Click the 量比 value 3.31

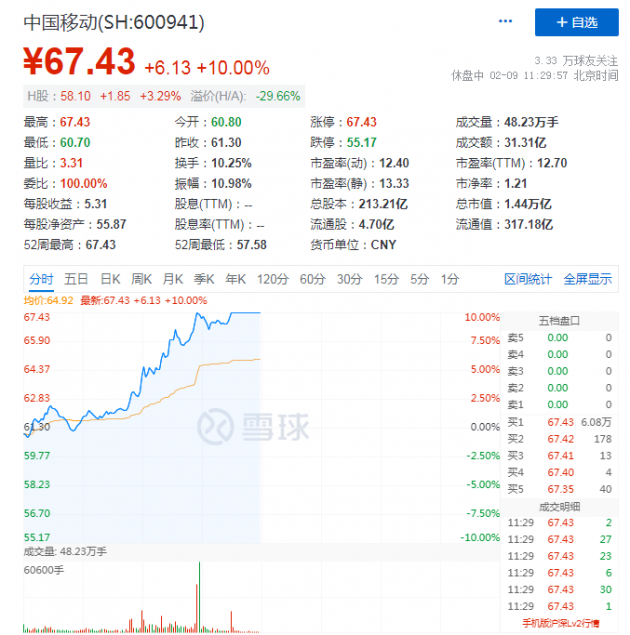point(71,163)
